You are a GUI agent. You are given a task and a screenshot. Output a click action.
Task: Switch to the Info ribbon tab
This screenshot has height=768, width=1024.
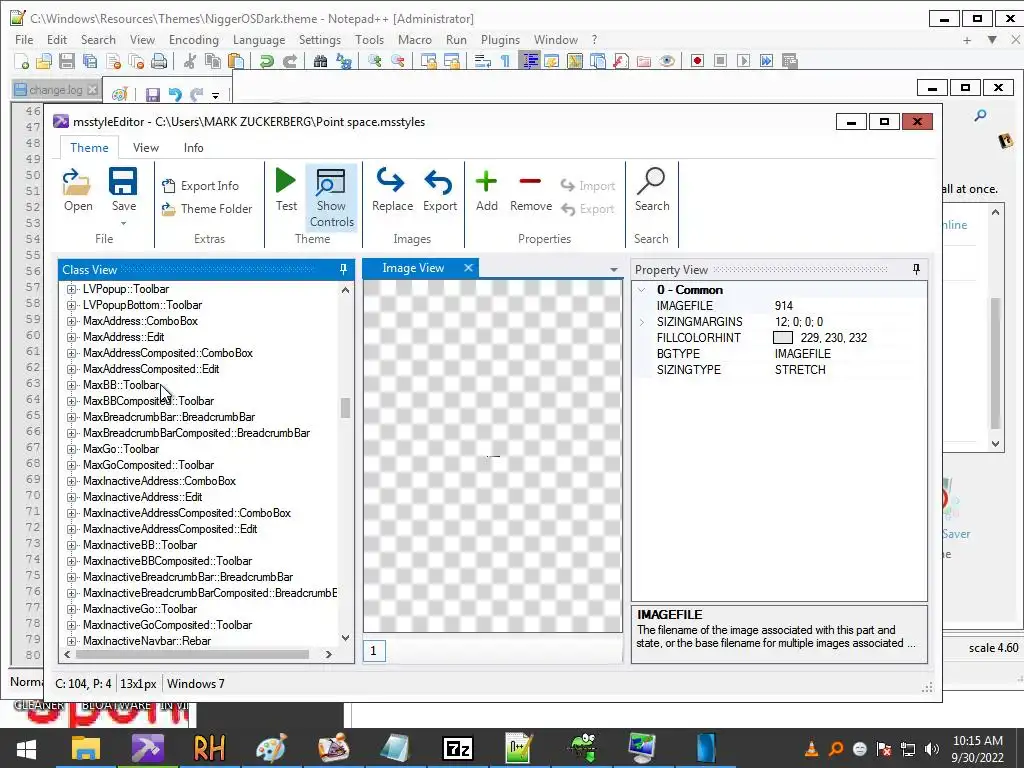(193, 148)
